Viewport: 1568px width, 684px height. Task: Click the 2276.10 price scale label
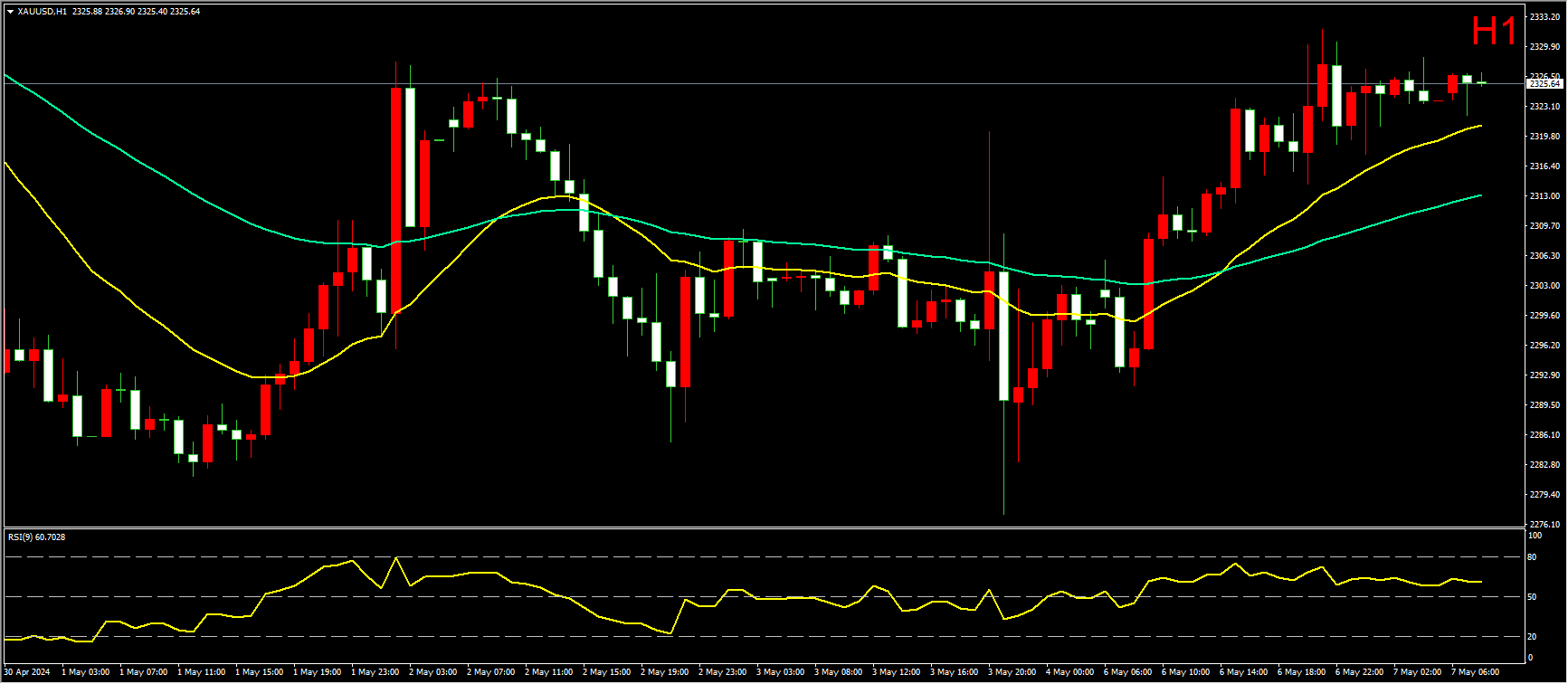(1544, 525)
